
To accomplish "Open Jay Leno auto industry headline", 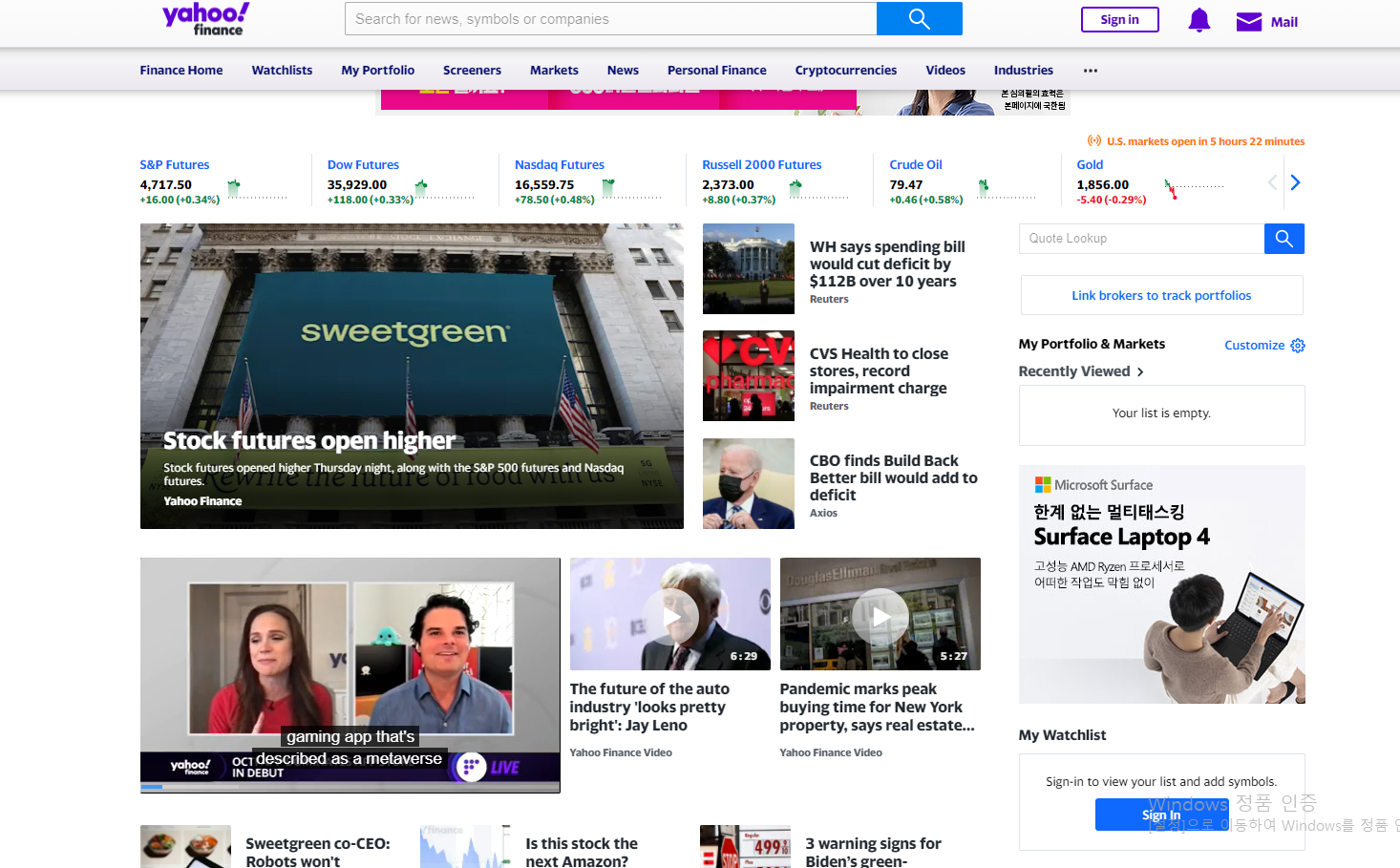I will coord(649,707).
